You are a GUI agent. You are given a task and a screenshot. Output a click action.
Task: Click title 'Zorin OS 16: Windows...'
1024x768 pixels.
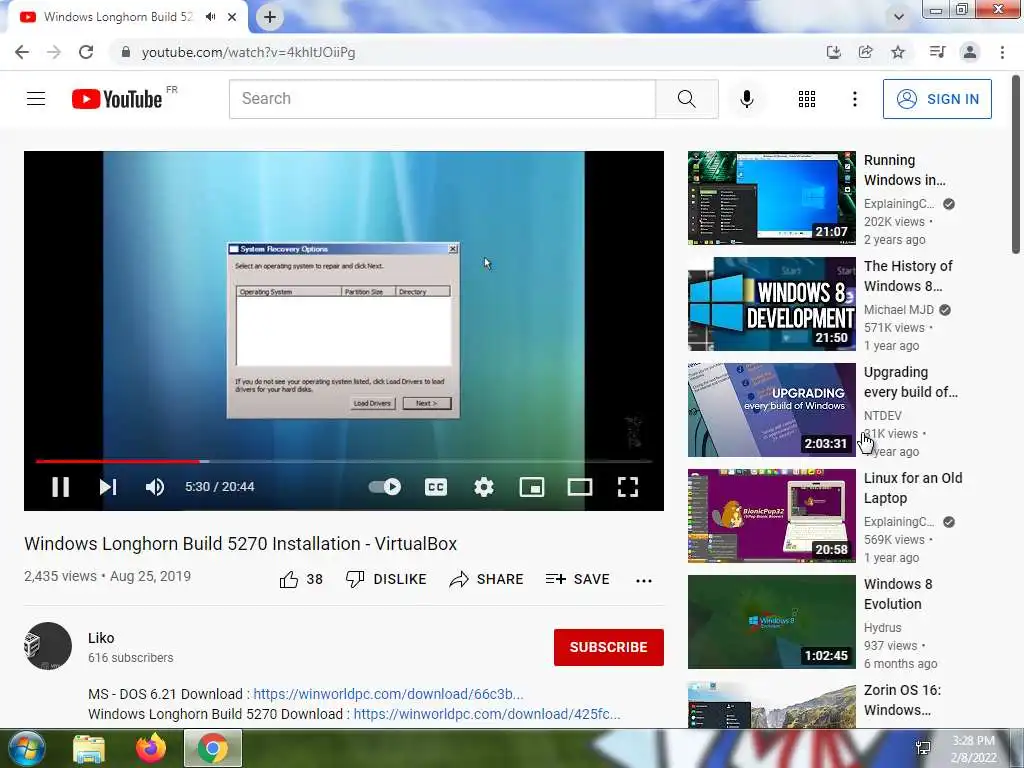(902, 700)
